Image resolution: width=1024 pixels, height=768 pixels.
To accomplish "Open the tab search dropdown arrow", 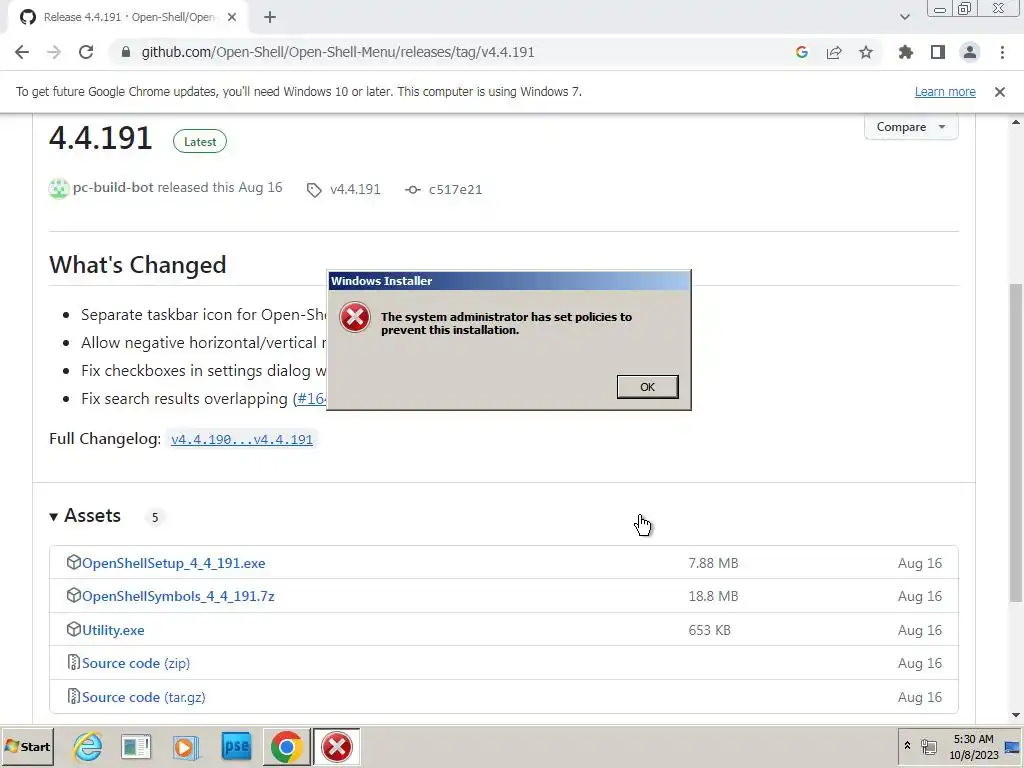I will [904, 18].
